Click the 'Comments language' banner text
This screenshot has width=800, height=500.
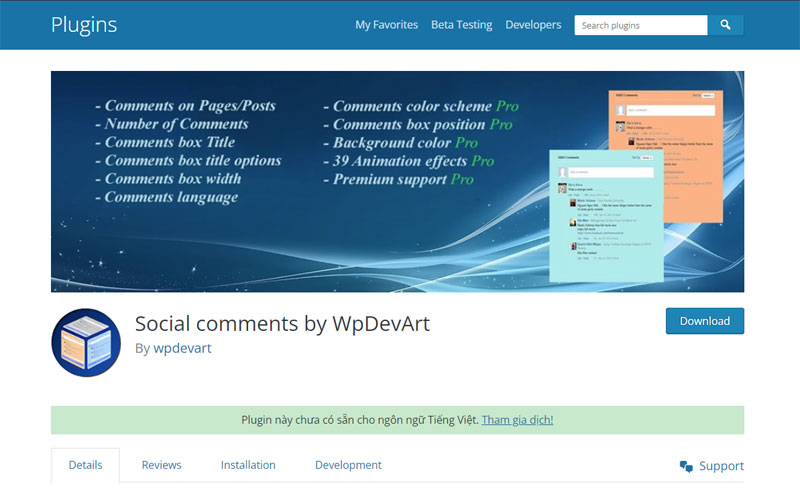[x=166, y=197]
